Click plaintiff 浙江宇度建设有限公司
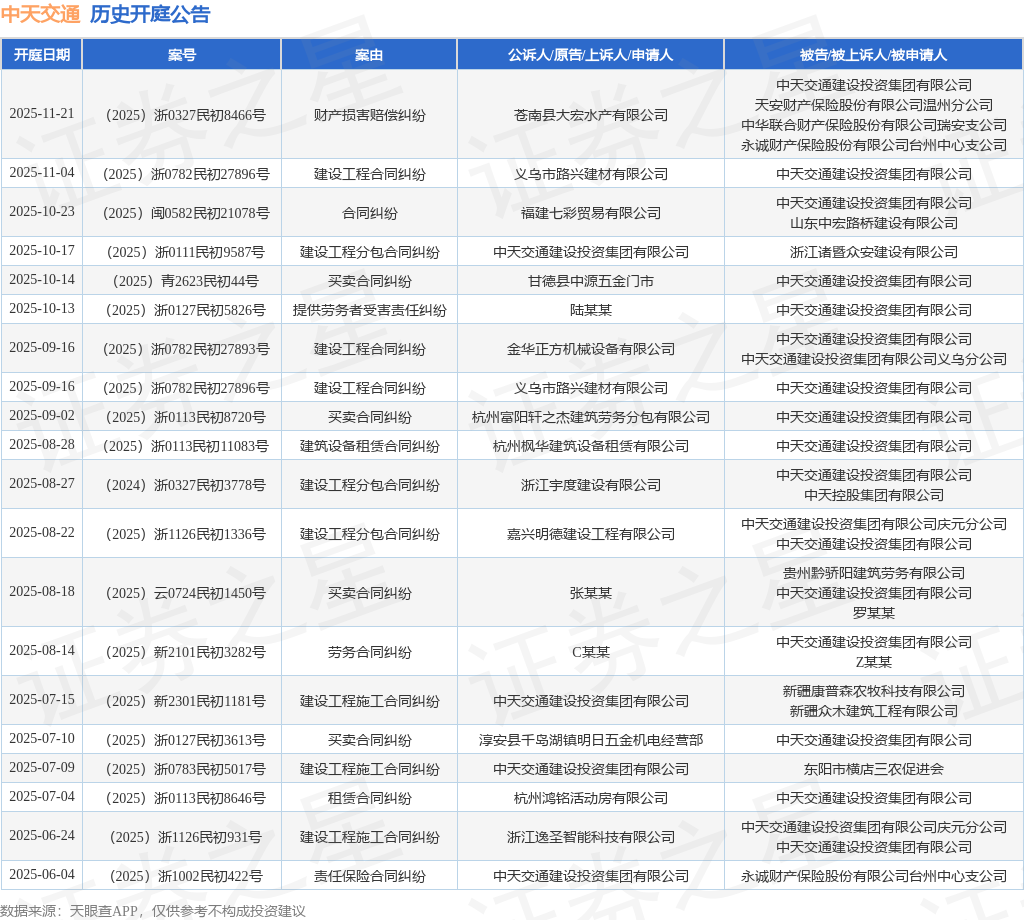This screenshot has width=1024, height=920. pos(590,485)
